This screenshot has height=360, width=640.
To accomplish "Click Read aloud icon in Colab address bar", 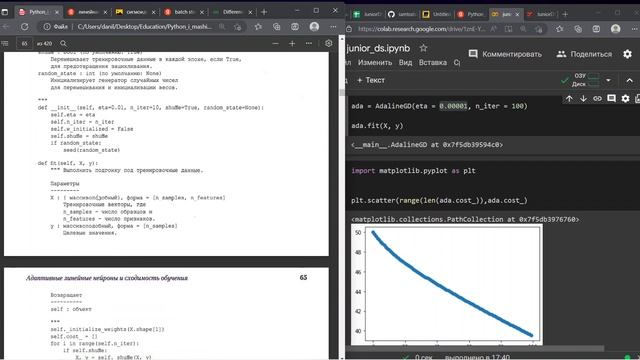I will tap(494, 29).
